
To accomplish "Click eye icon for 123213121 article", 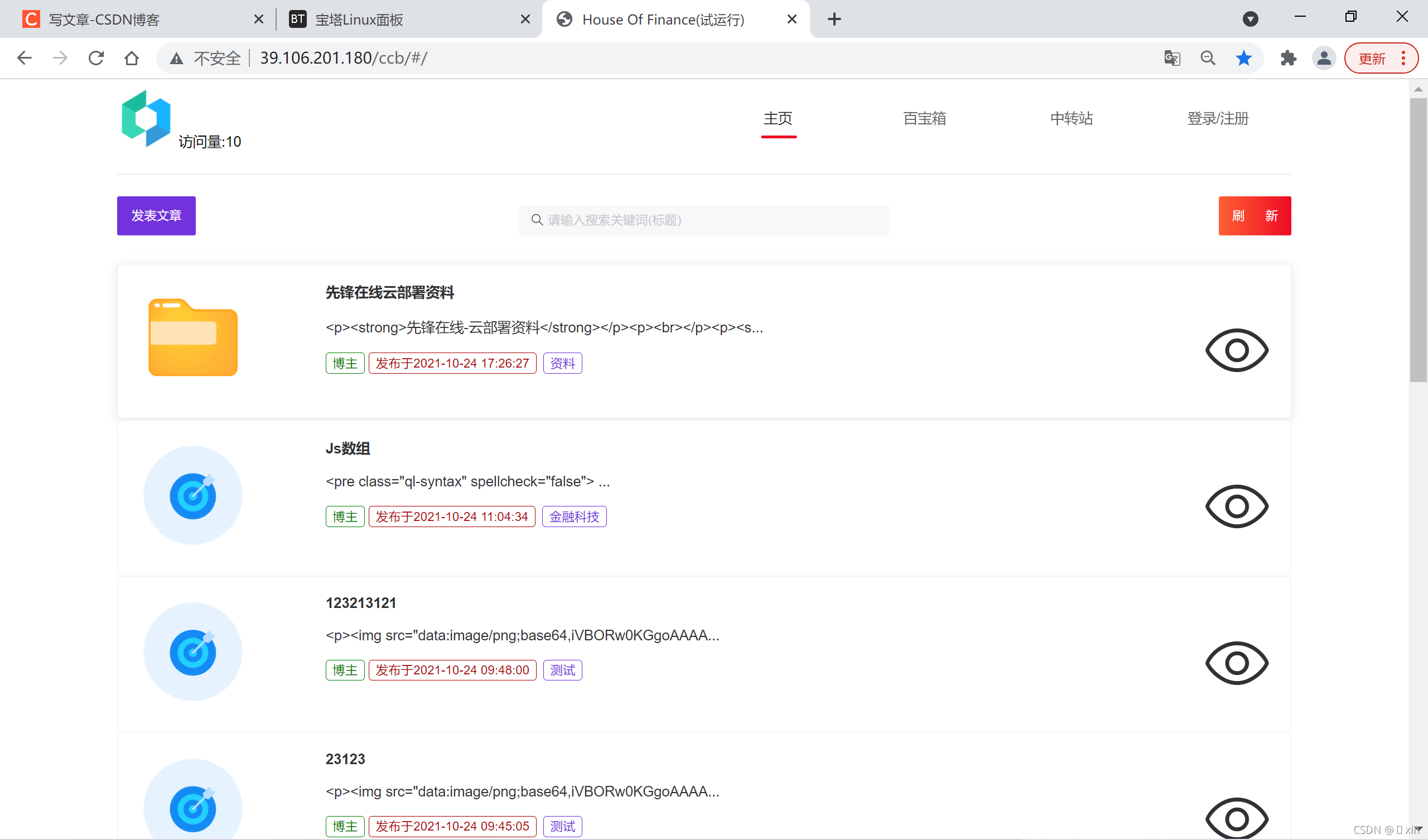I will click(1237, 663).
